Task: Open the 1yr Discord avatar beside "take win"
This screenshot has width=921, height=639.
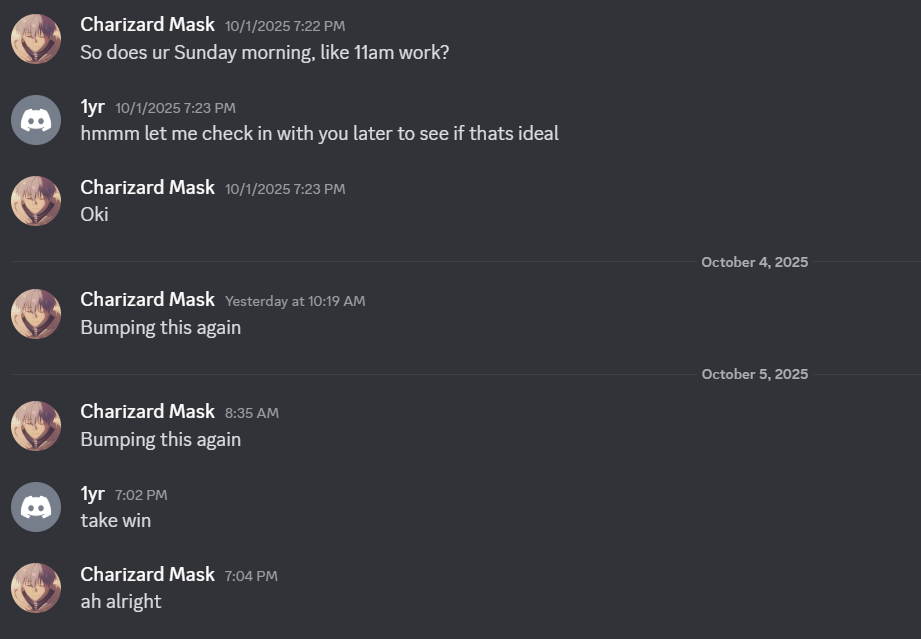Action: point(36,507)
